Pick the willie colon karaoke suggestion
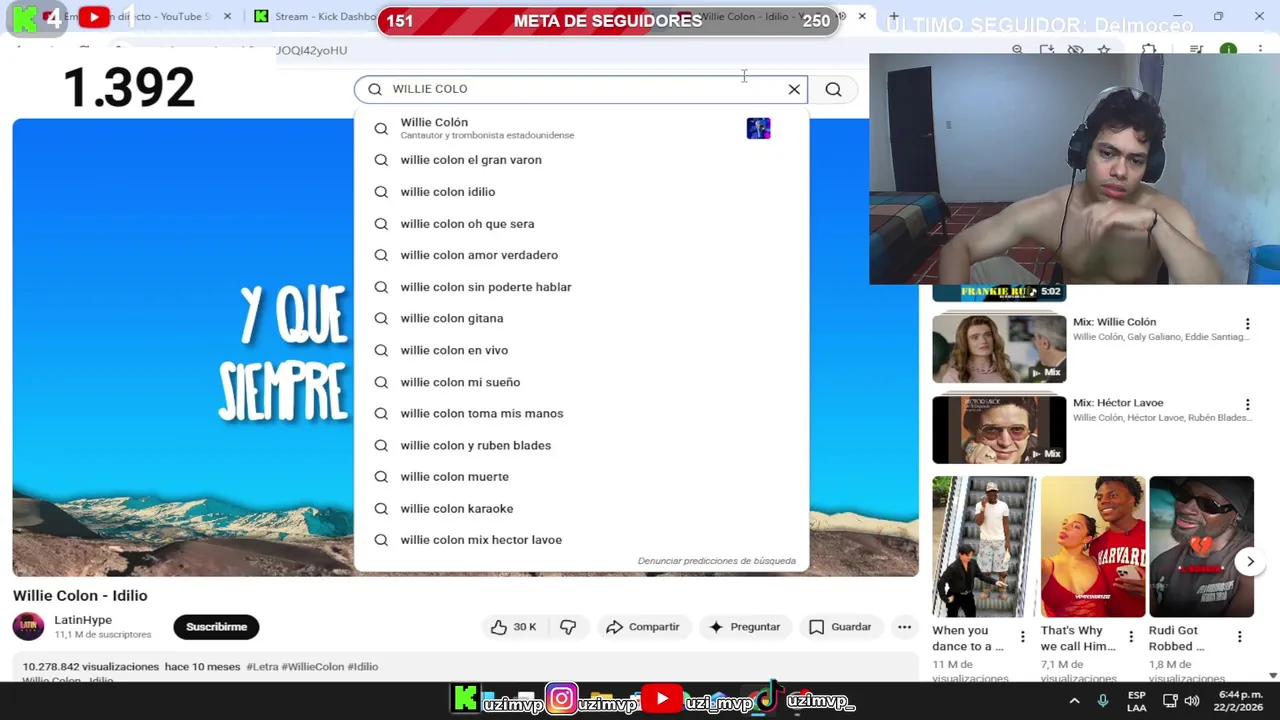The image size is (1280, 720). click(x=580, y=508)
